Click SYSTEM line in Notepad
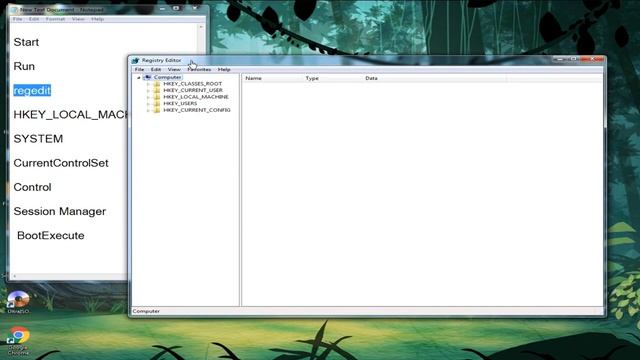Image resolution: width=640 pixels, height=360 pixels. click(38, 139)
